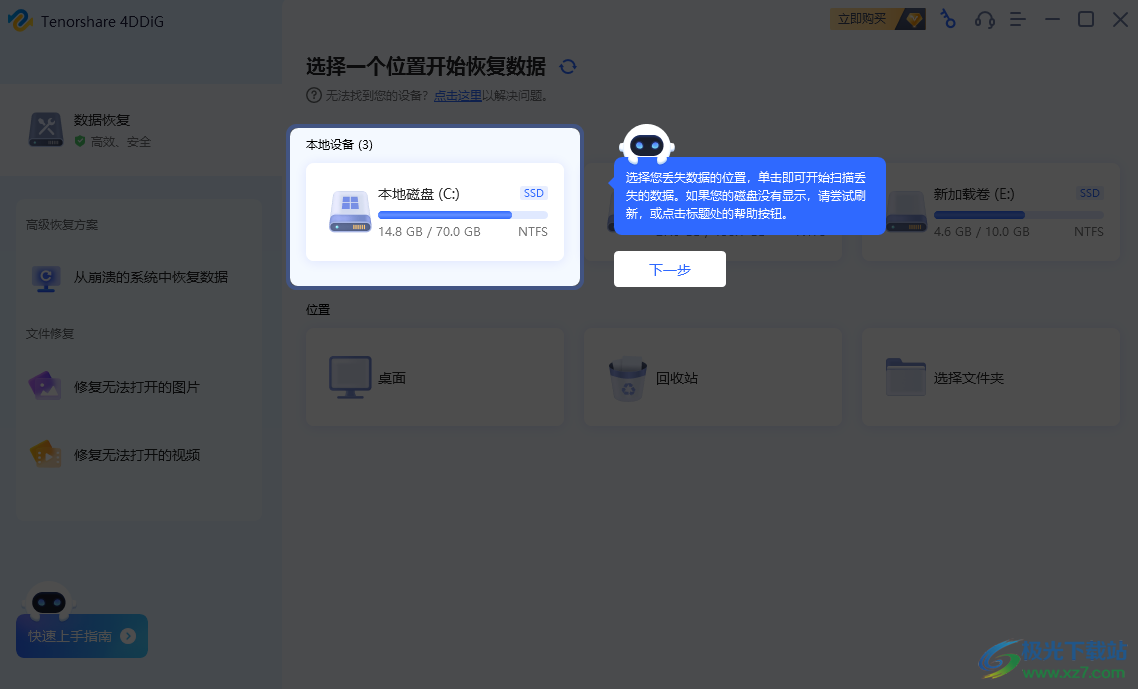The width and height of the screenshot is (1138, 689).
Task: Open the hamburger menu in the title bar
Action: click(x=1018, y=20)
